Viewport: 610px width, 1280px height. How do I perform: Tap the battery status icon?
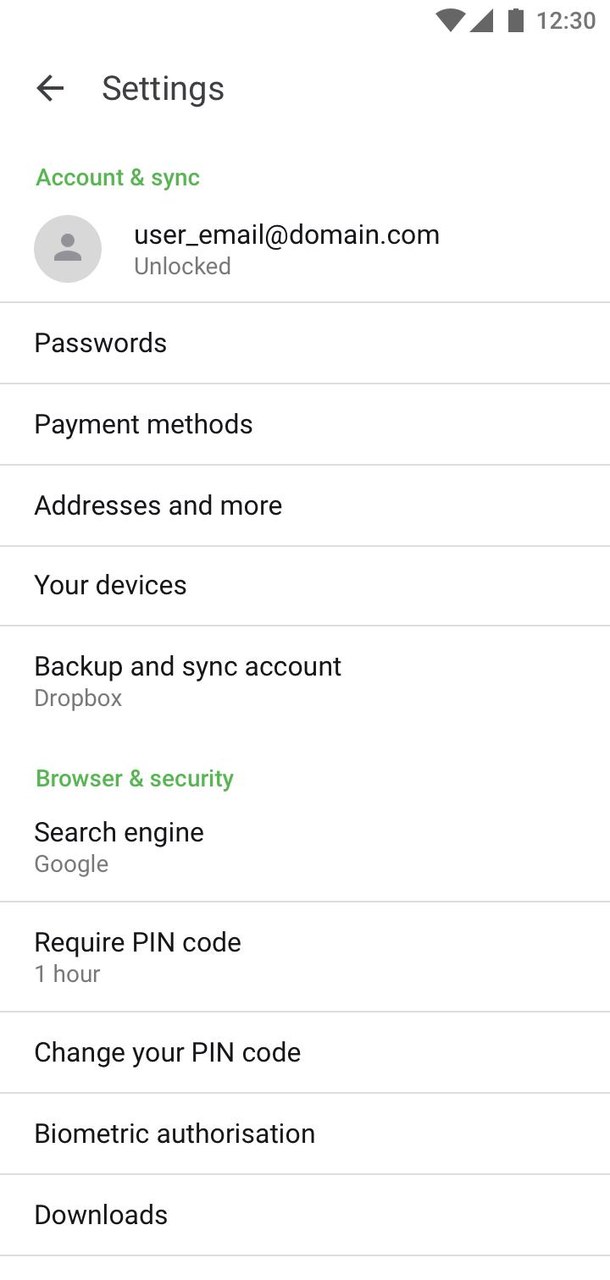pos(516,20)
